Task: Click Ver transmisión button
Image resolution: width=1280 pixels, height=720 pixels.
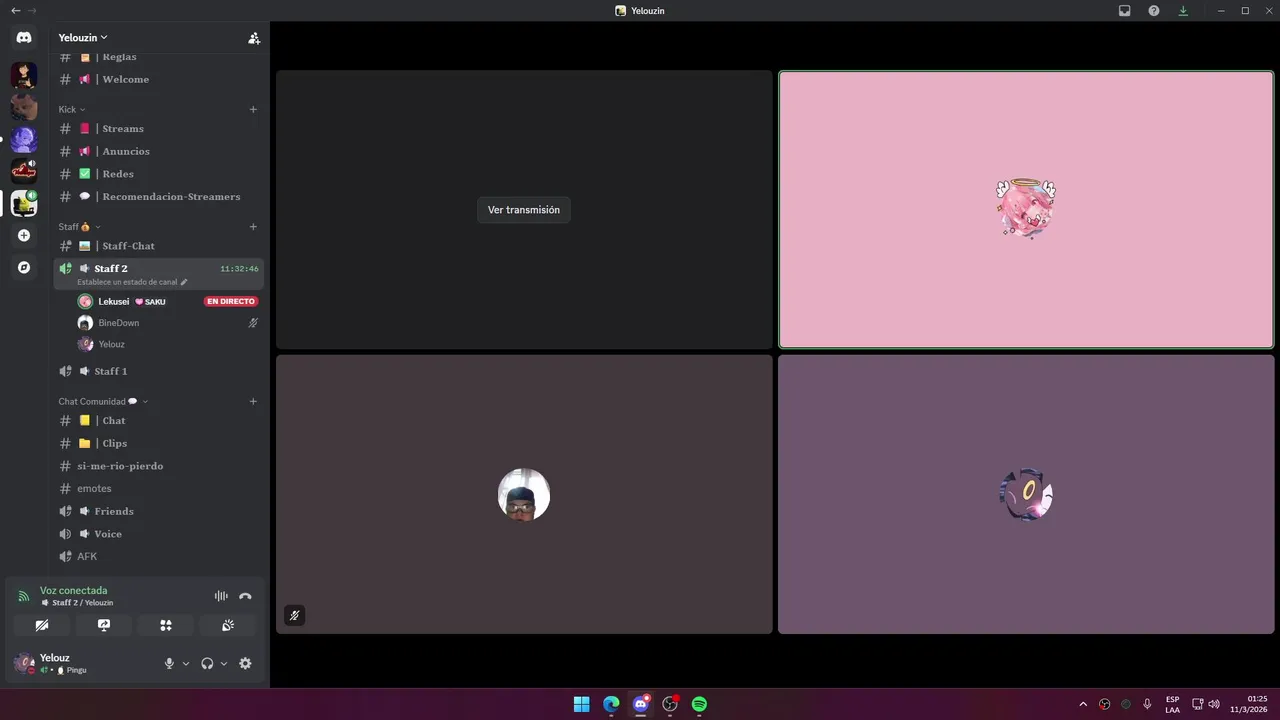Action: [x=524, y=210]
